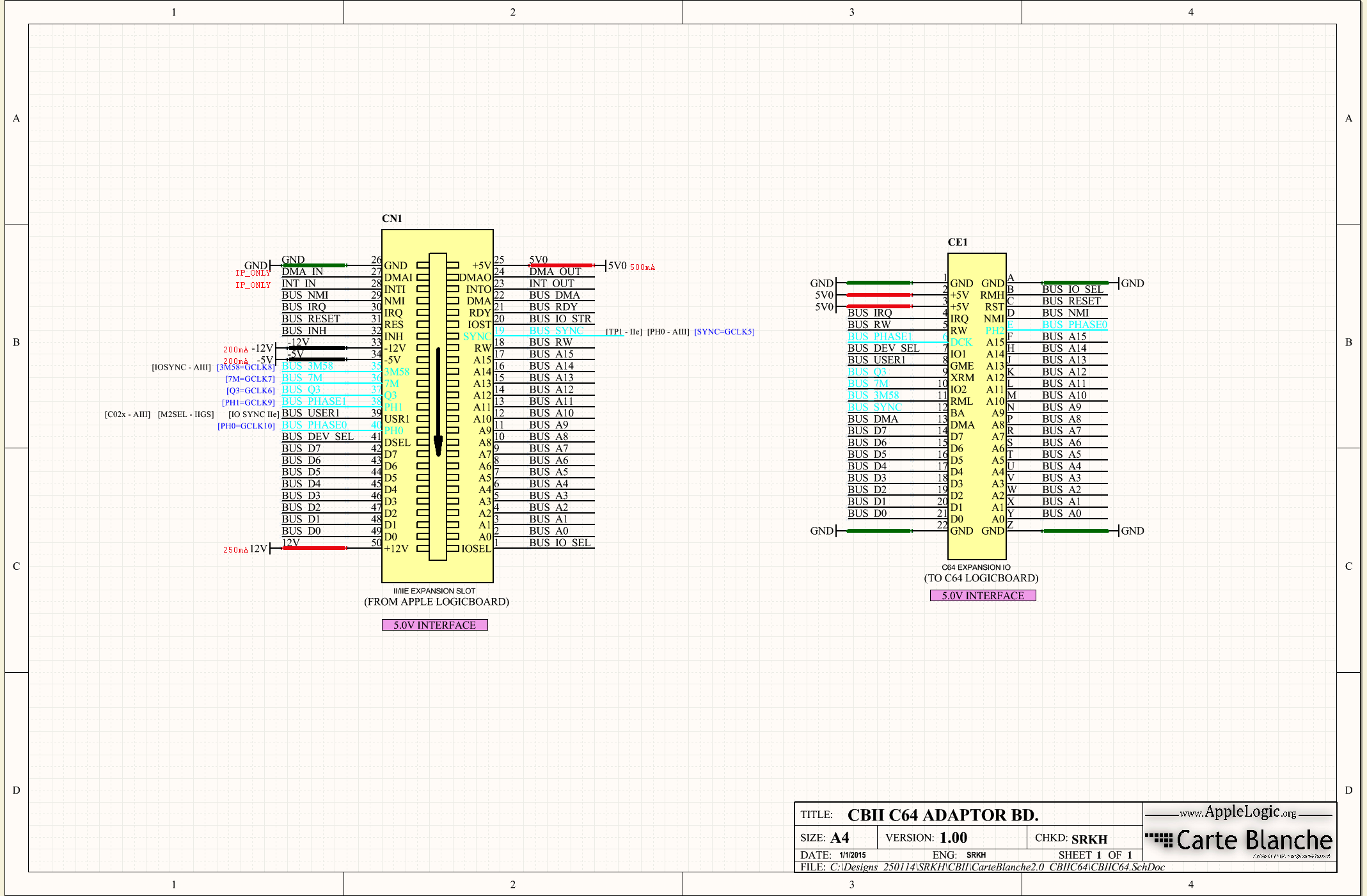Viewport: 1367px width, 896px height.
Task: Click the GME pin name on CE1
Action: (x=962, y=366)
